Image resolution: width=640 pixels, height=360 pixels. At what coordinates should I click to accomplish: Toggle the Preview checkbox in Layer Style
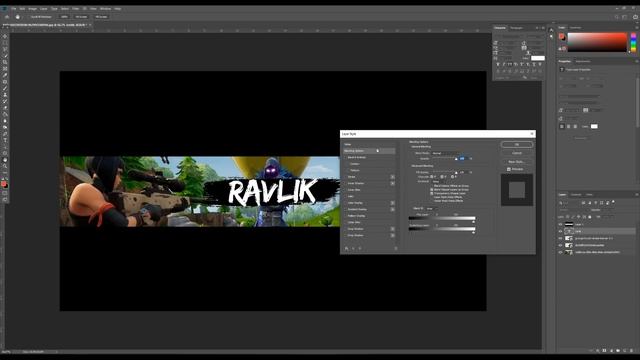tap(509, 169)
